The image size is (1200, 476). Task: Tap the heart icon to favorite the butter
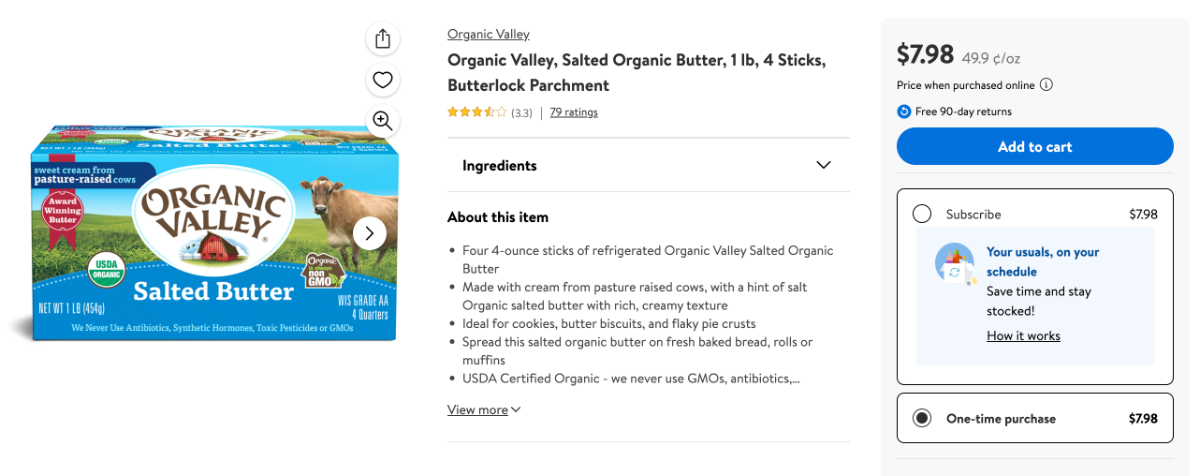click(382, 80)
